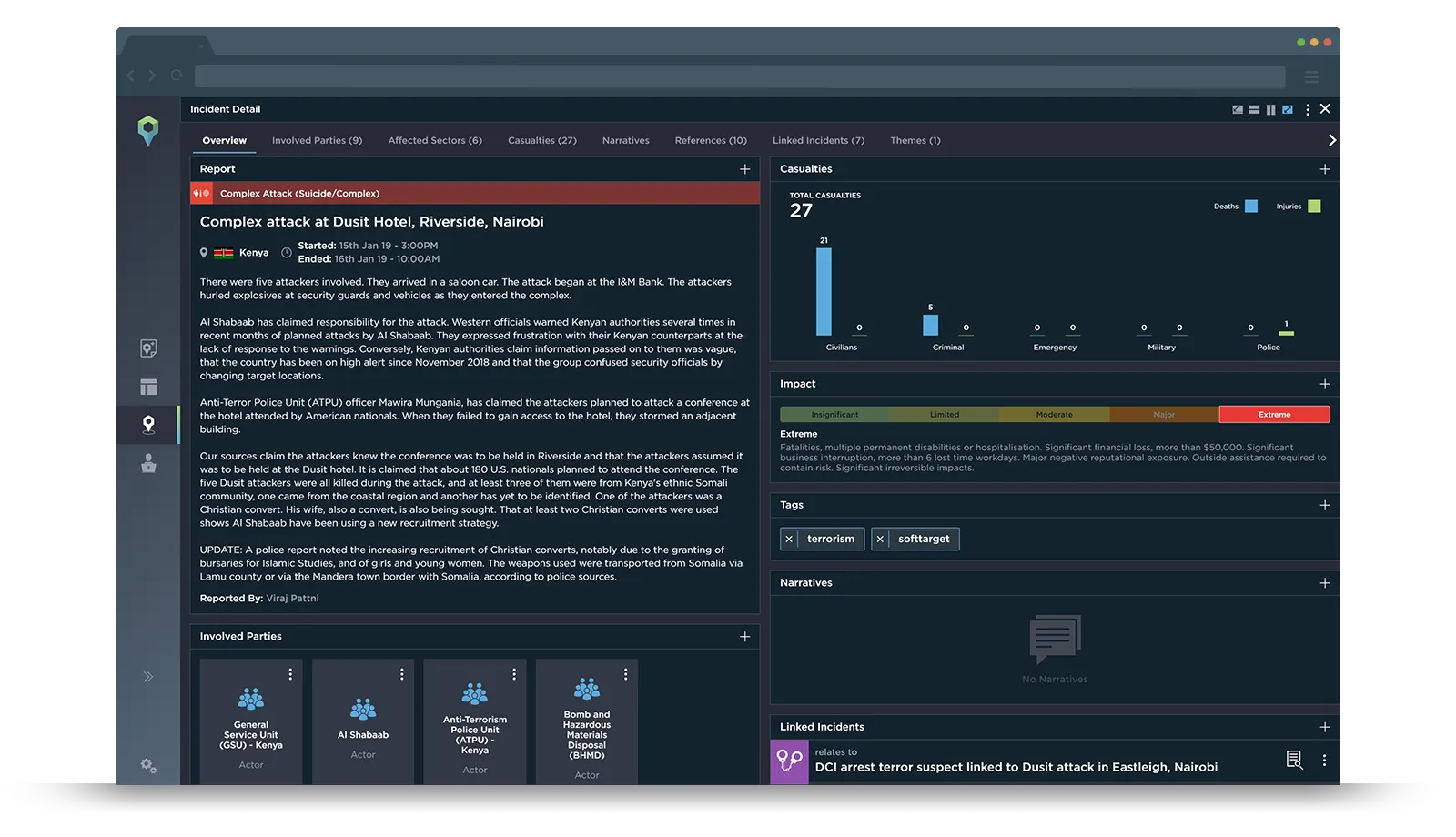Remove the terrorism tag
Viewport: 1456px width, 837px height.
pyautogui.click(x=789, y=539)
